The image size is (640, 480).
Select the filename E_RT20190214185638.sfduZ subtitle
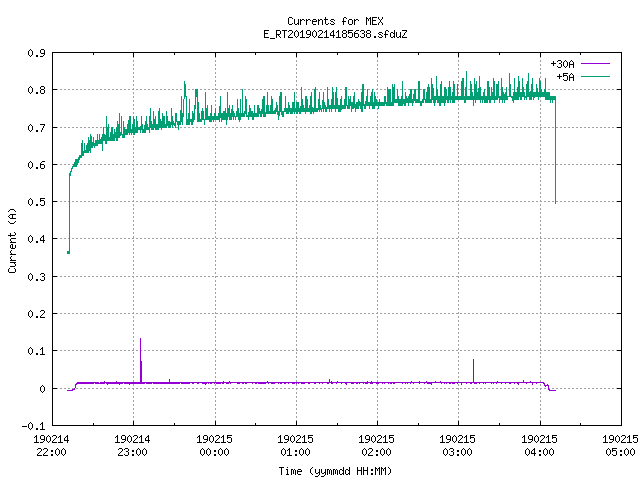tap(335, 34)
